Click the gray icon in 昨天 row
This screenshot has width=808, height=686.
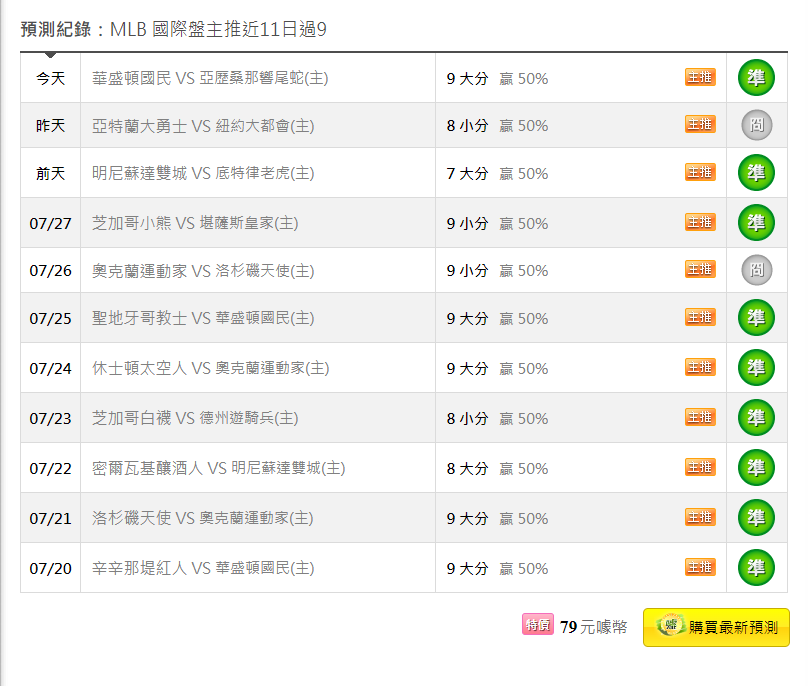point(756,125)
